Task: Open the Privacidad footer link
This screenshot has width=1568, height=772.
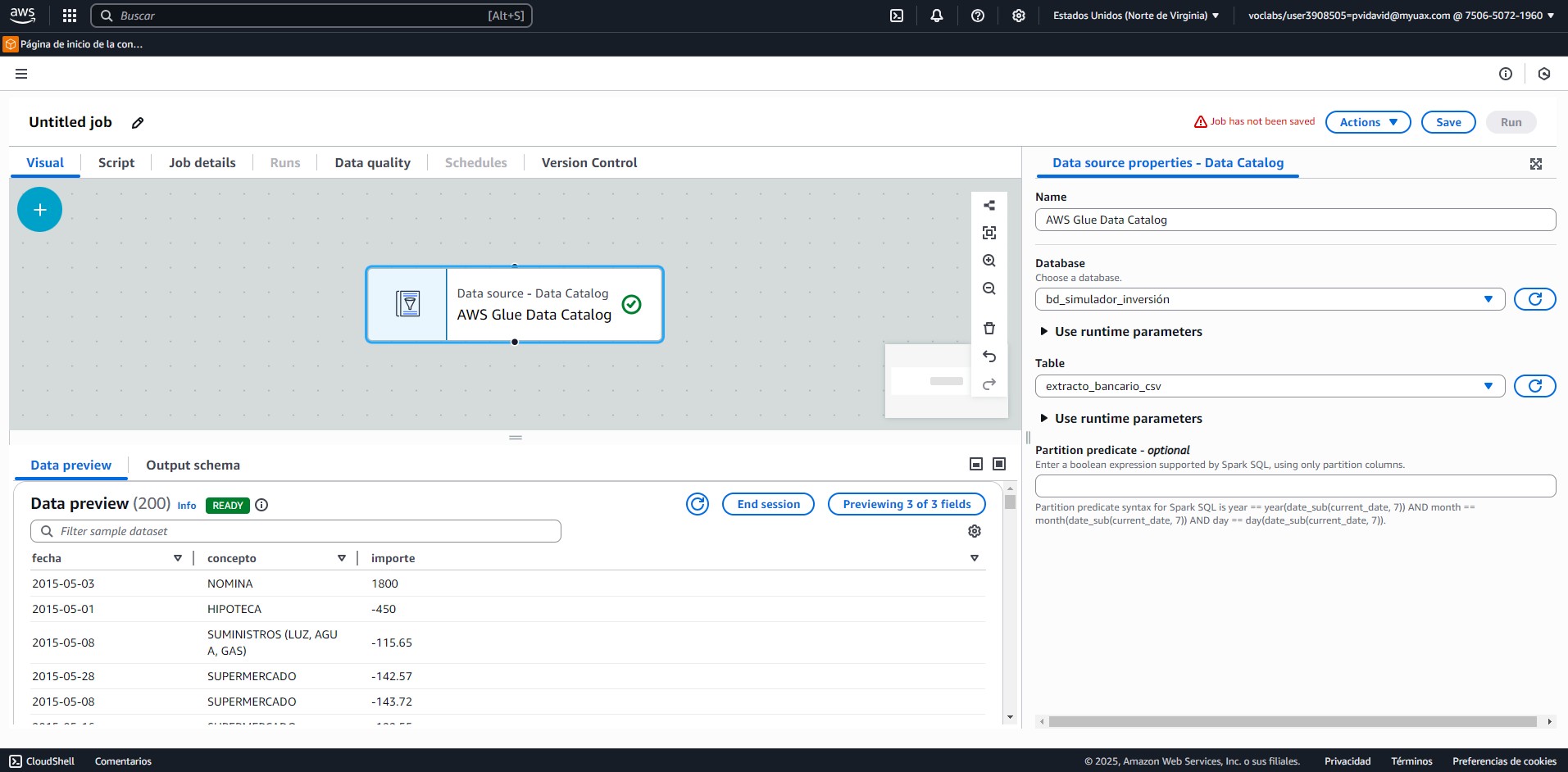Action: point(1348,761)
